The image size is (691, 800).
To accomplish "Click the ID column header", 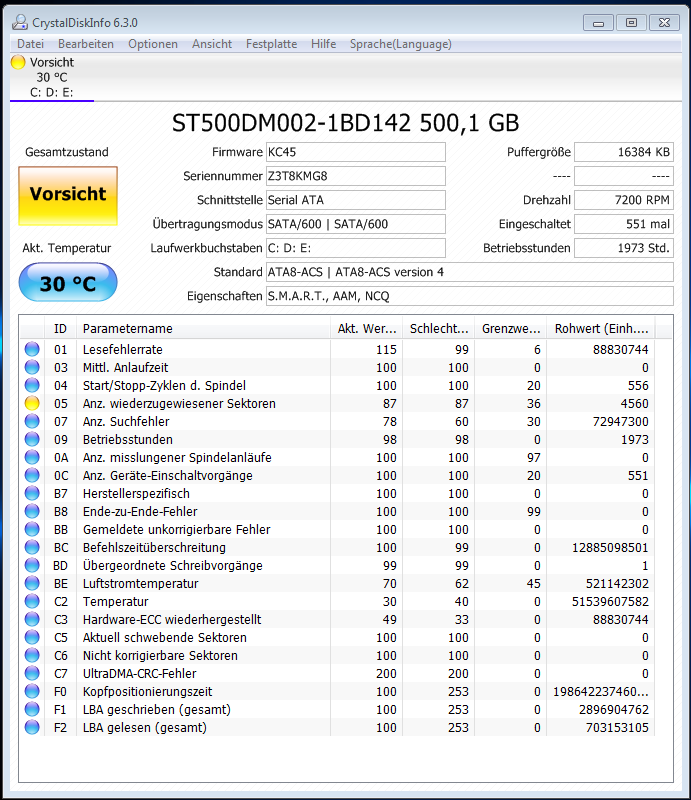I will click(x=60, y=329).
